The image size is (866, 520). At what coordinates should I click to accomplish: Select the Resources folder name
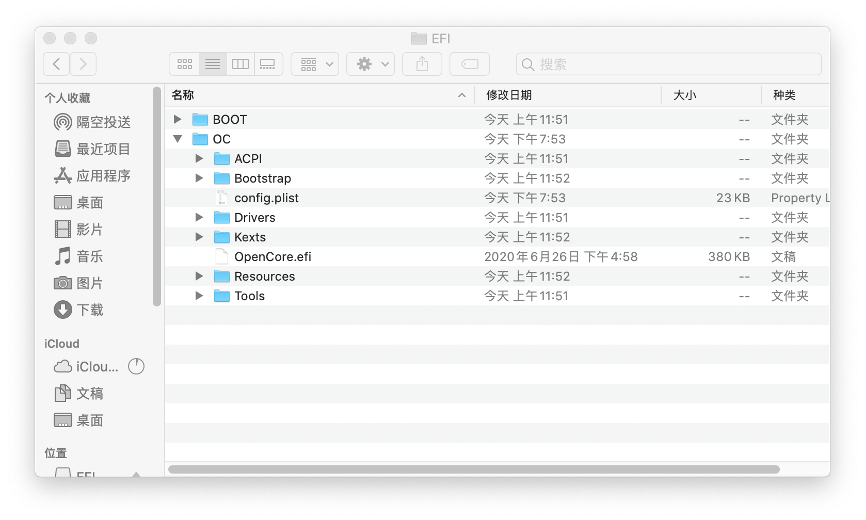click(x=265, y=276)
